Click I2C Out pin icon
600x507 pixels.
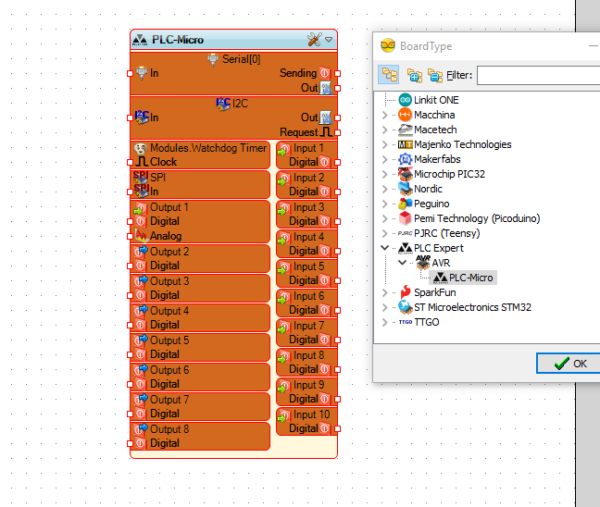[326, 117]
